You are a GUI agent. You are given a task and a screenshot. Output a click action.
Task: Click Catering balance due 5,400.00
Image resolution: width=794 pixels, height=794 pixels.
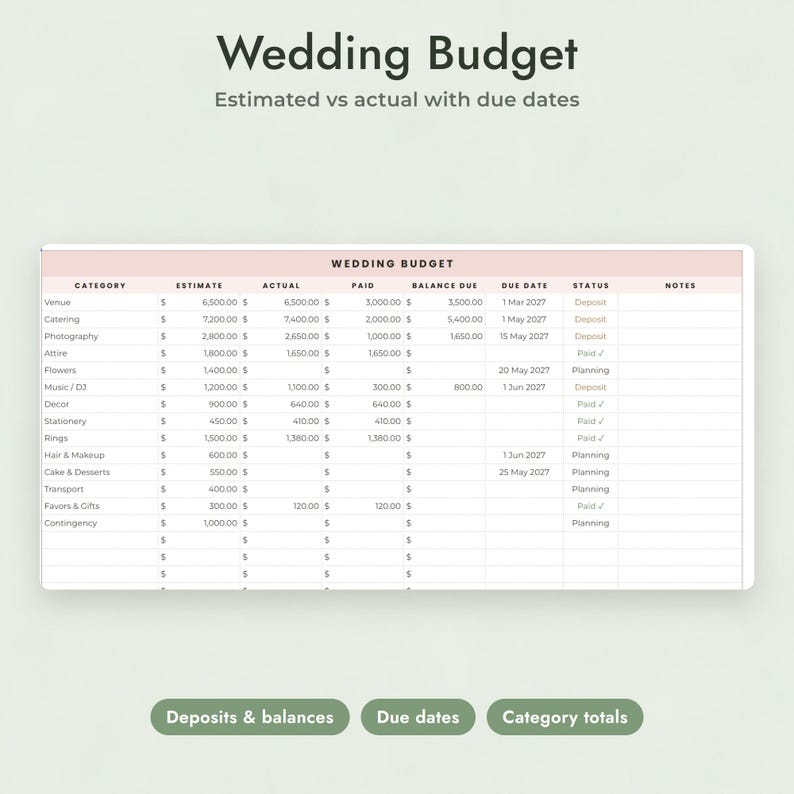click(445, 320)
